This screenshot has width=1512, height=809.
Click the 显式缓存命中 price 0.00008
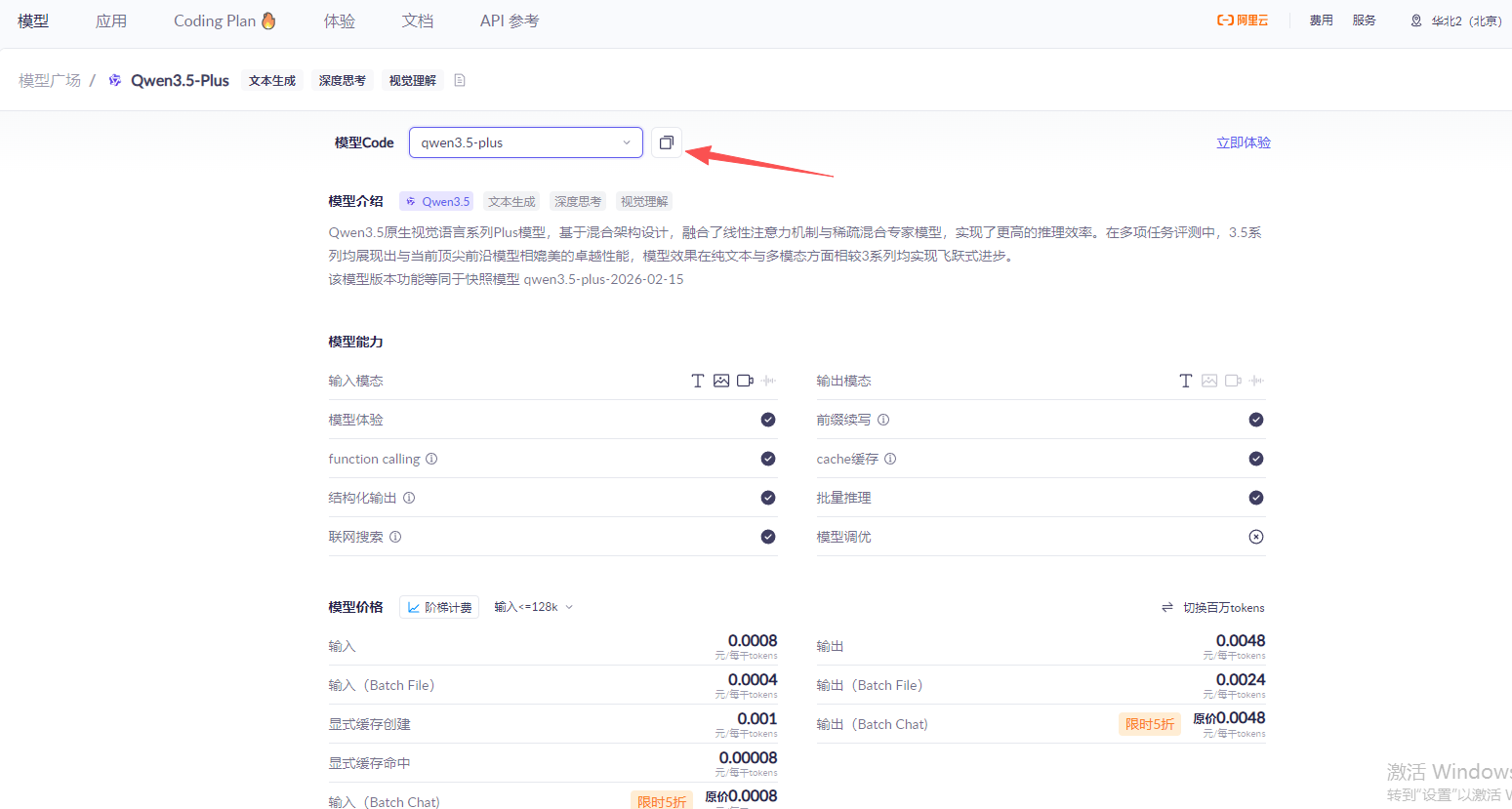[x=749, y=758]
